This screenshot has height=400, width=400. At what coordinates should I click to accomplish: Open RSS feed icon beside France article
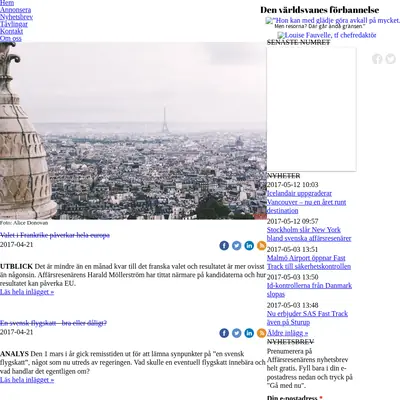(262, 246)
